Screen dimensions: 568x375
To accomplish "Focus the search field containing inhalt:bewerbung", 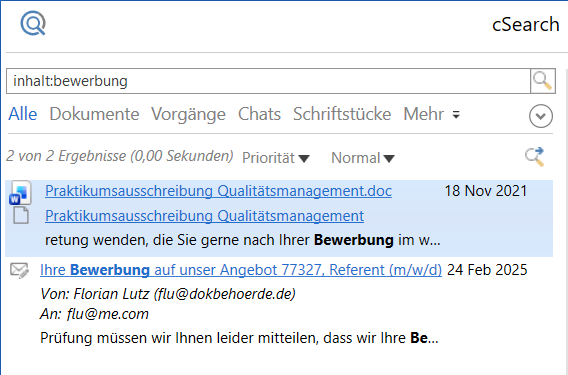I will click(268, 81).
